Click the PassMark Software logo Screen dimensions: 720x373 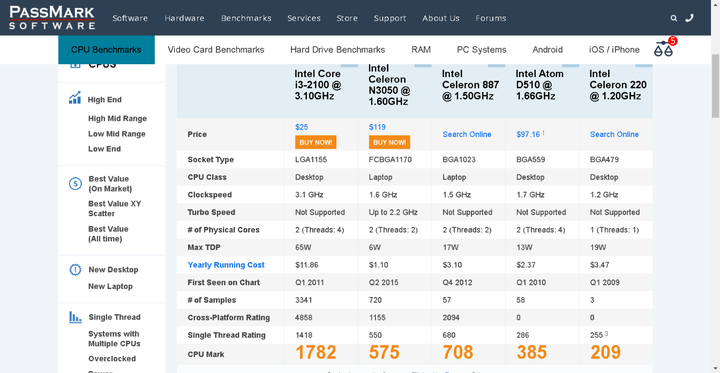[52, 18]
